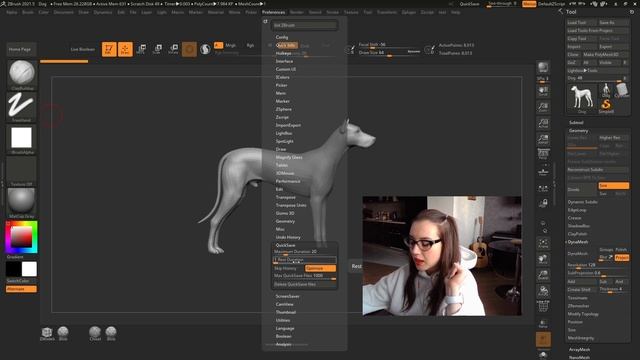Select the Move transform tool
The width and height of the screenshot is (640, 360).
141,49
